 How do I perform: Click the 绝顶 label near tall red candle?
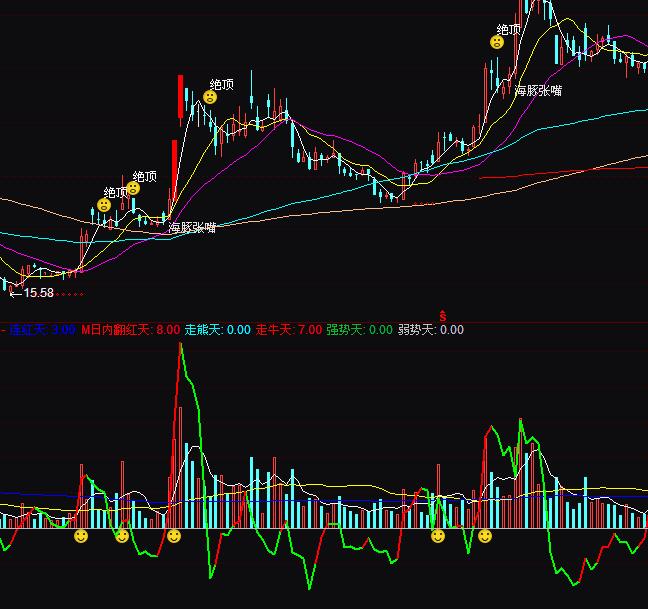coord(222,85)
